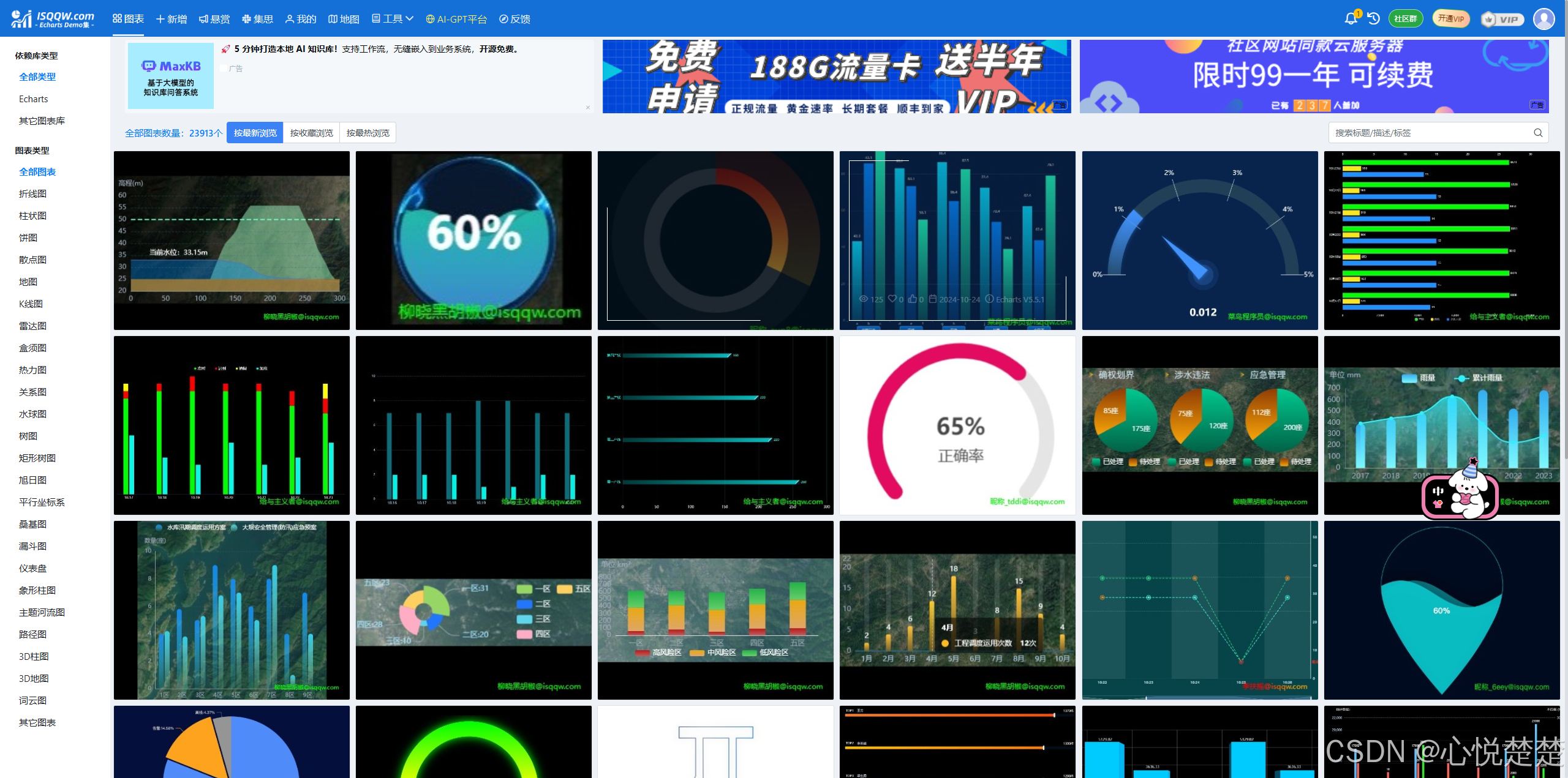
Task: Click the search magnifier icon
Action: click(x=1538, y=132)
